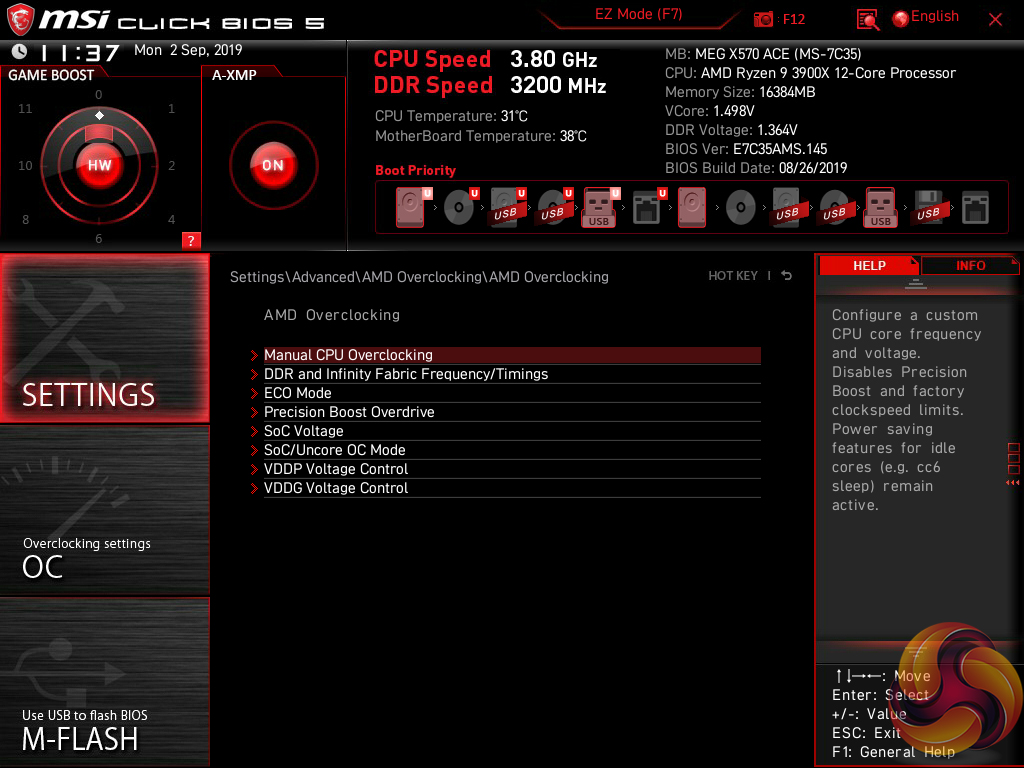
Task: Select legacy hard disk boot device
Action: click(x=692, y=207)
